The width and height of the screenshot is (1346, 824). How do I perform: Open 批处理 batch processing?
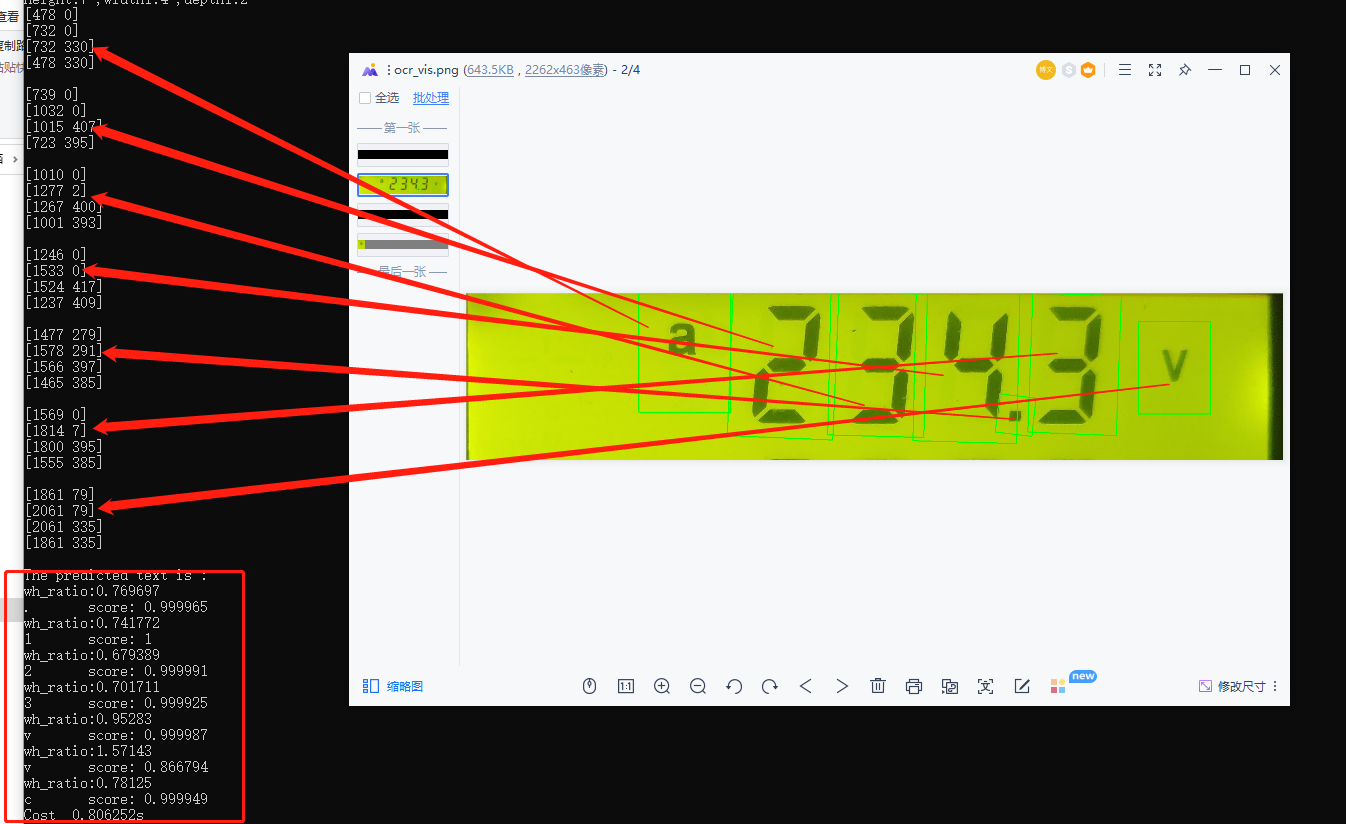430,98
